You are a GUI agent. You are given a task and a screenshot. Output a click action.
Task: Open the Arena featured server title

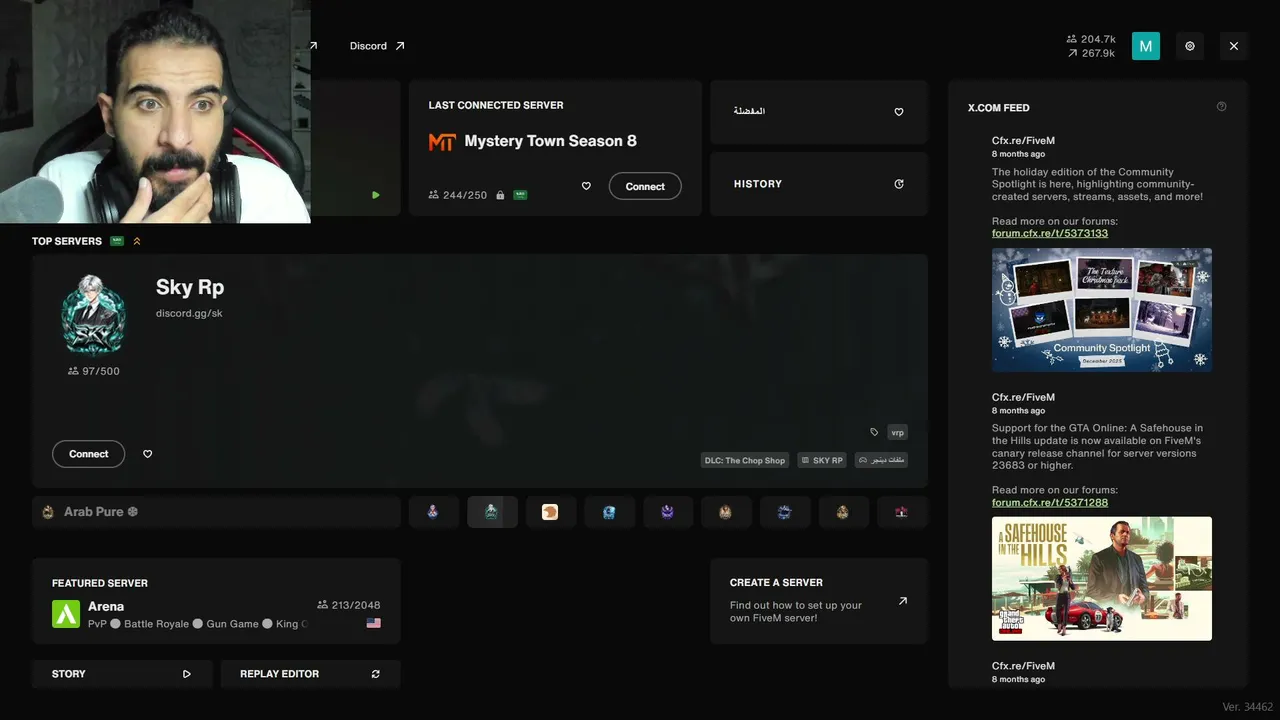106,606
